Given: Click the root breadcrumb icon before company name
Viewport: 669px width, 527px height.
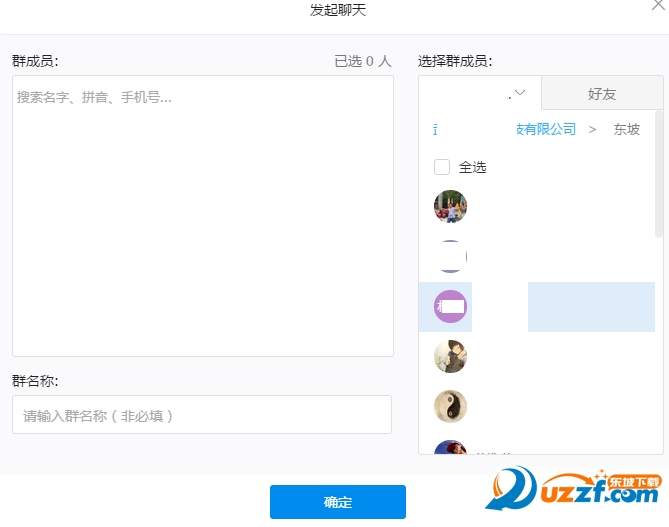Looking at the screenshot, I should (x=435, y=129).
